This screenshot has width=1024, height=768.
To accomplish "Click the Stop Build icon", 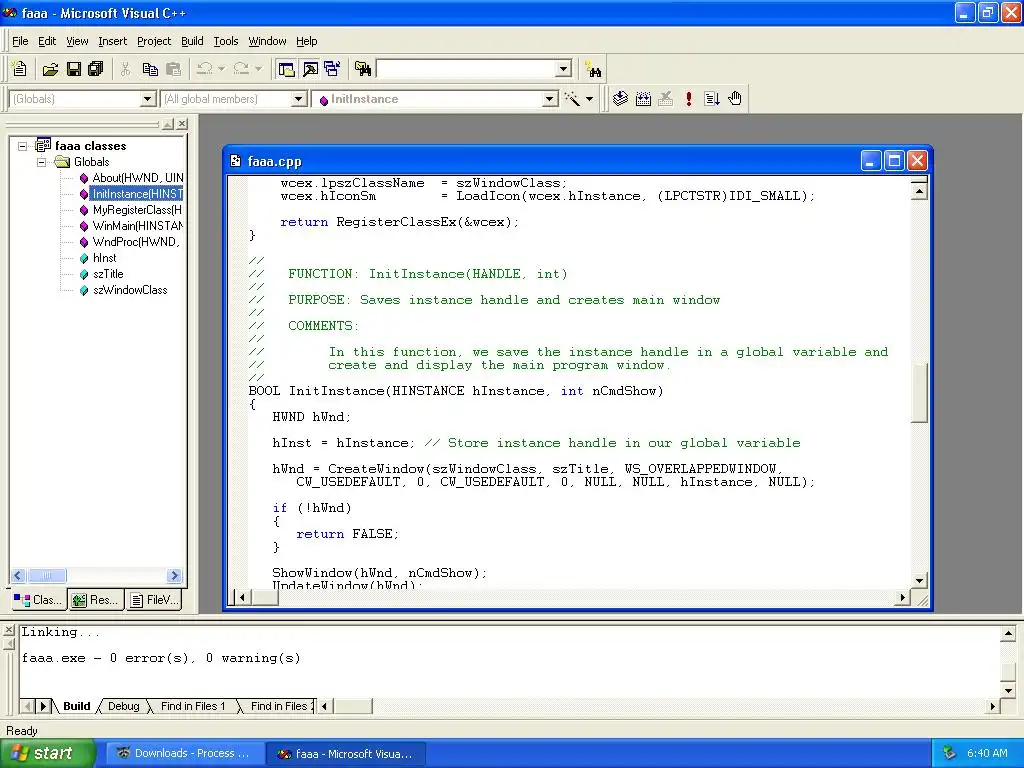I will coord(665,99).
